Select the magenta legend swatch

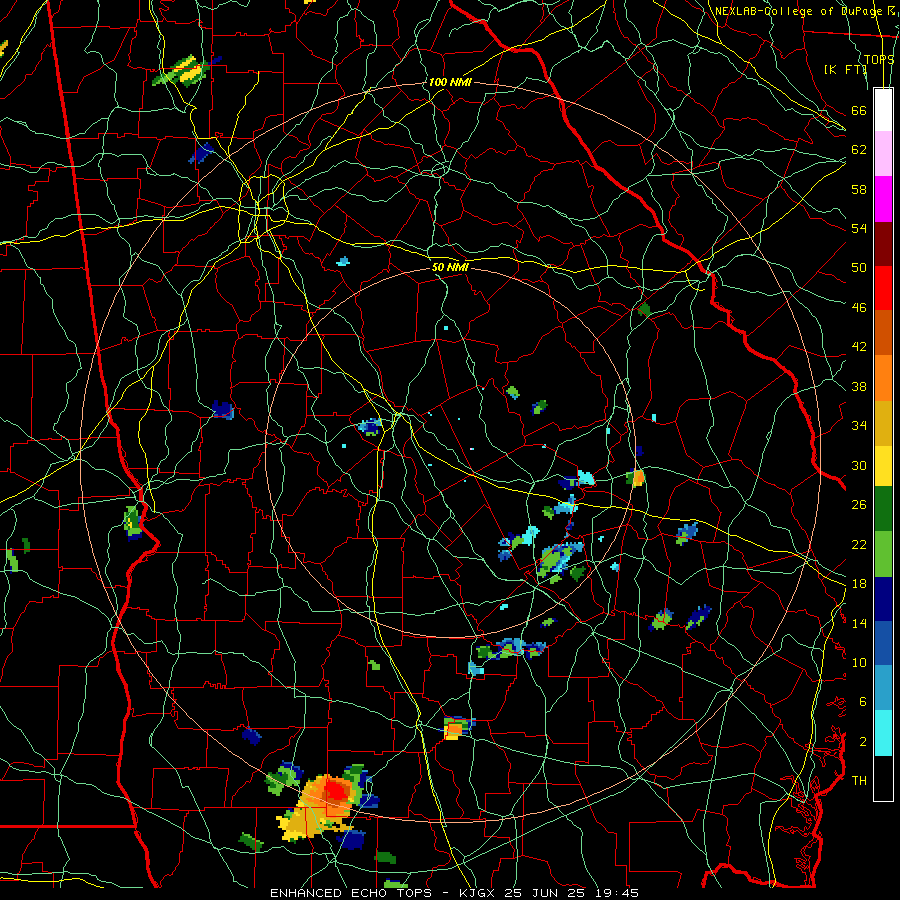pyautogui.click(x=883, y=199)
